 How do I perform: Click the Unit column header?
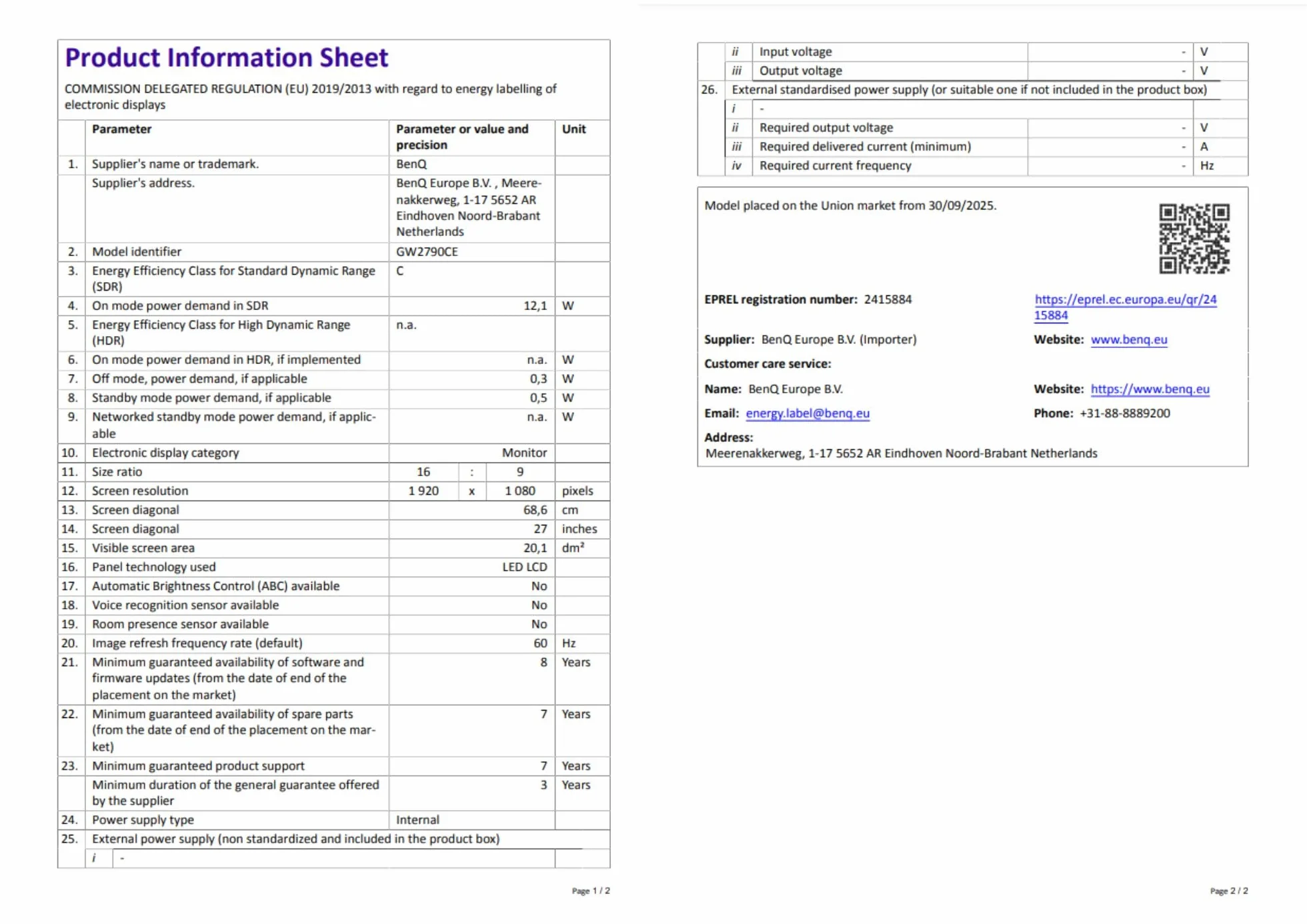573,129
